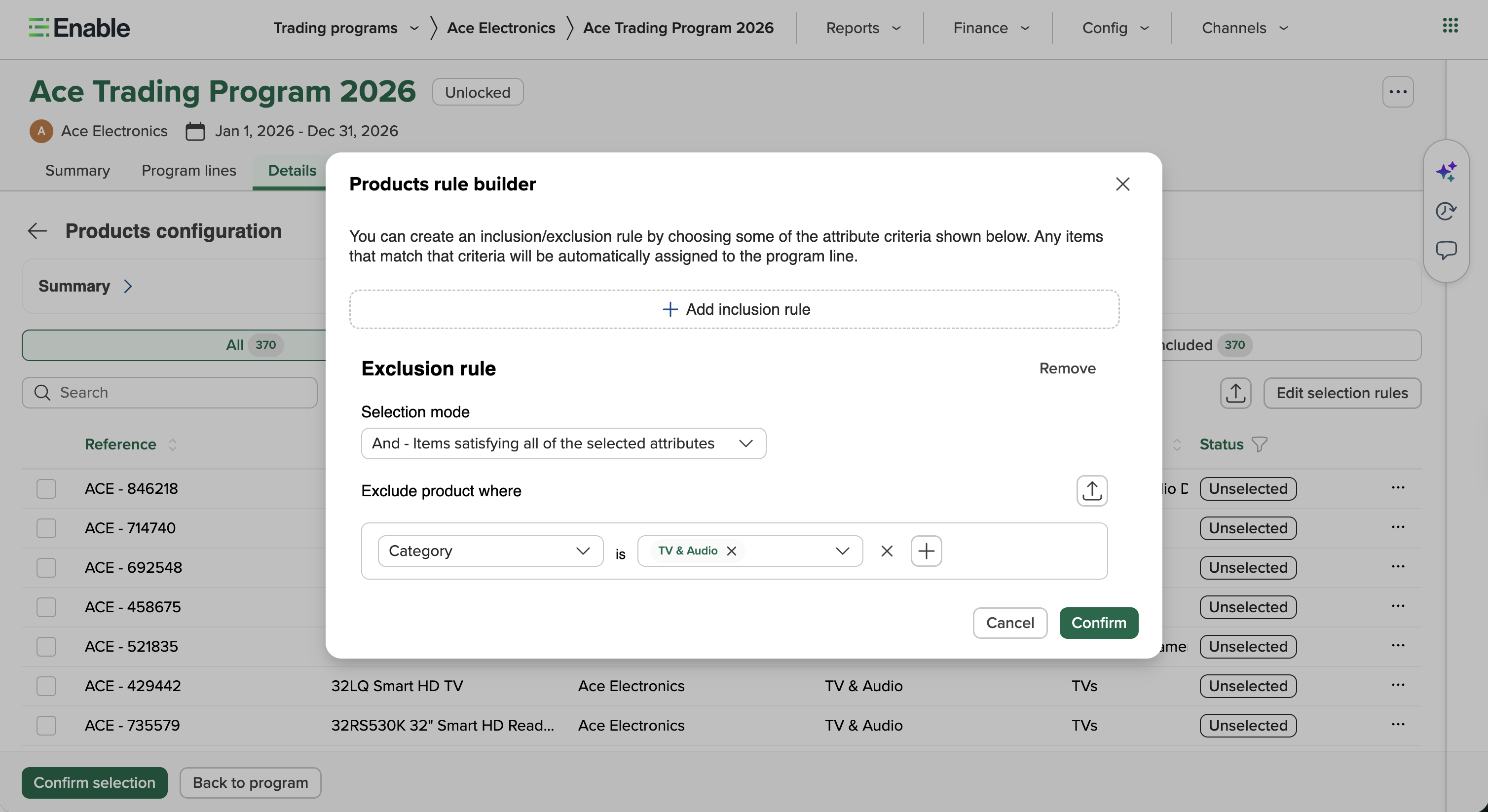The height and width of the screenshot is (812, 1488).
Task: Open row actions for ACE - 735579
Action: (1397, 725)
